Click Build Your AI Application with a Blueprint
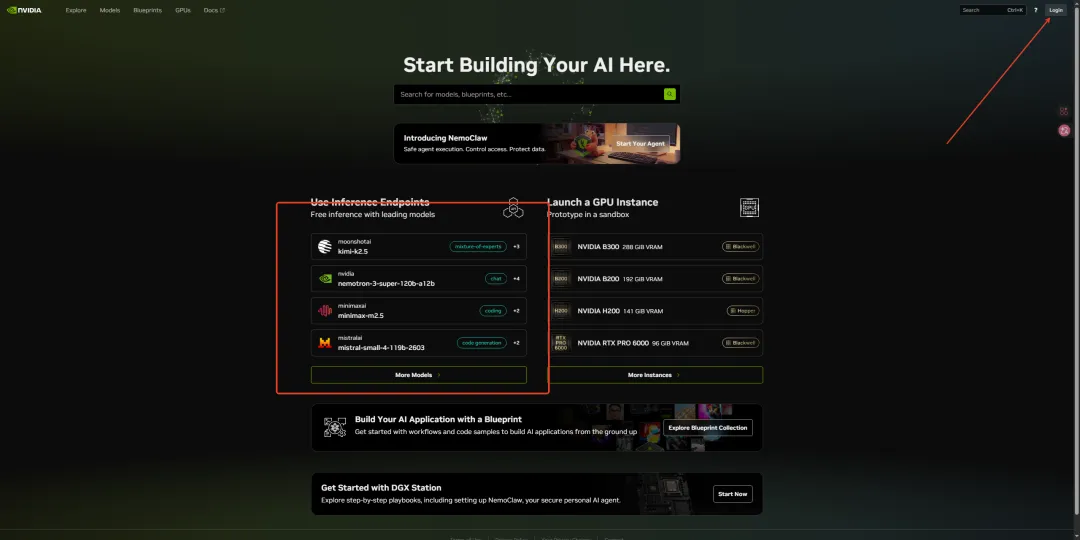Image resolution: width=1080 pixels, height=540 pixels. (x=438, y=419)
